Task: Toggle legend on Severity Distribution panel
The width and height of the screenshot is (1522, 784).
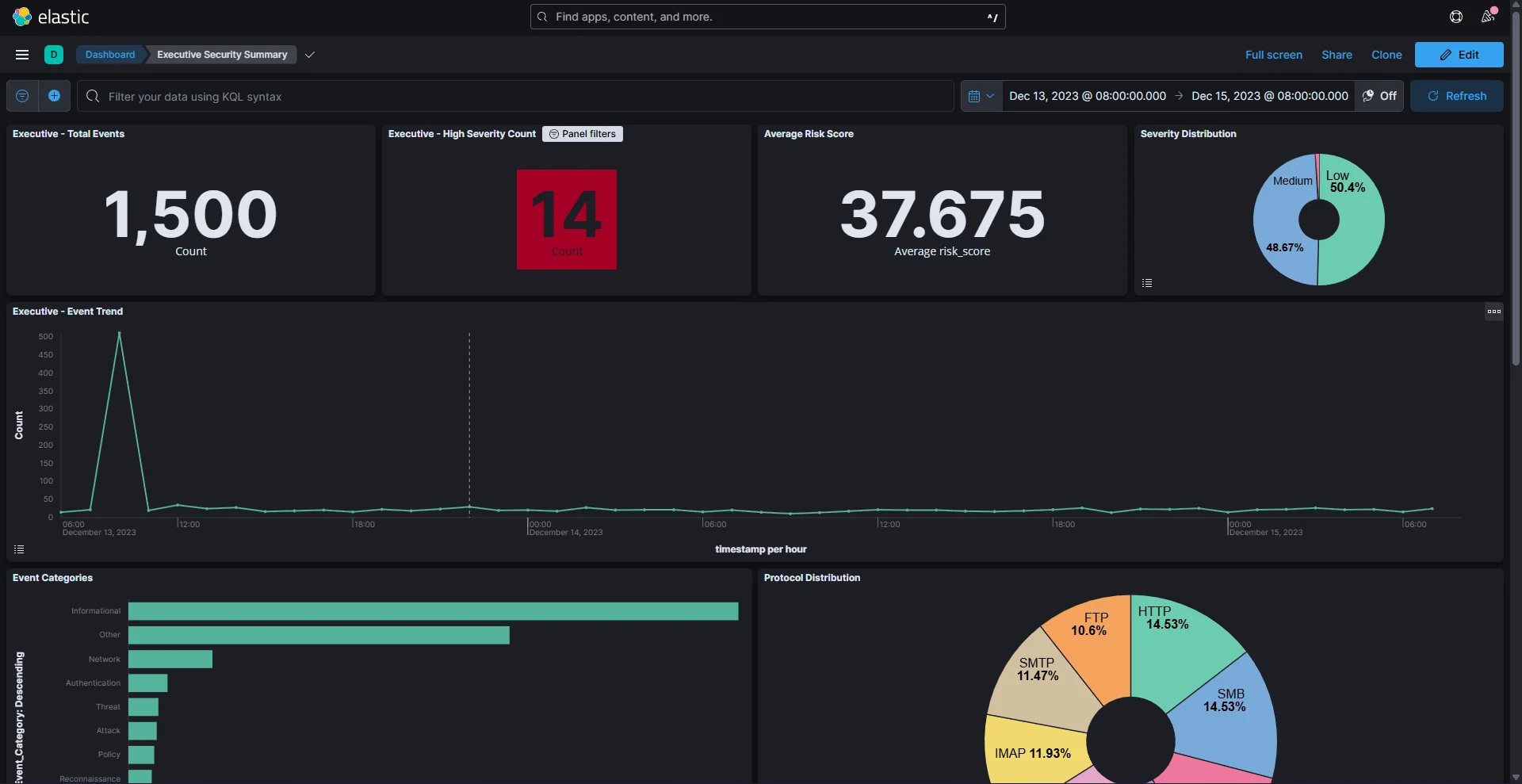Action: [x=1147, y=282]
